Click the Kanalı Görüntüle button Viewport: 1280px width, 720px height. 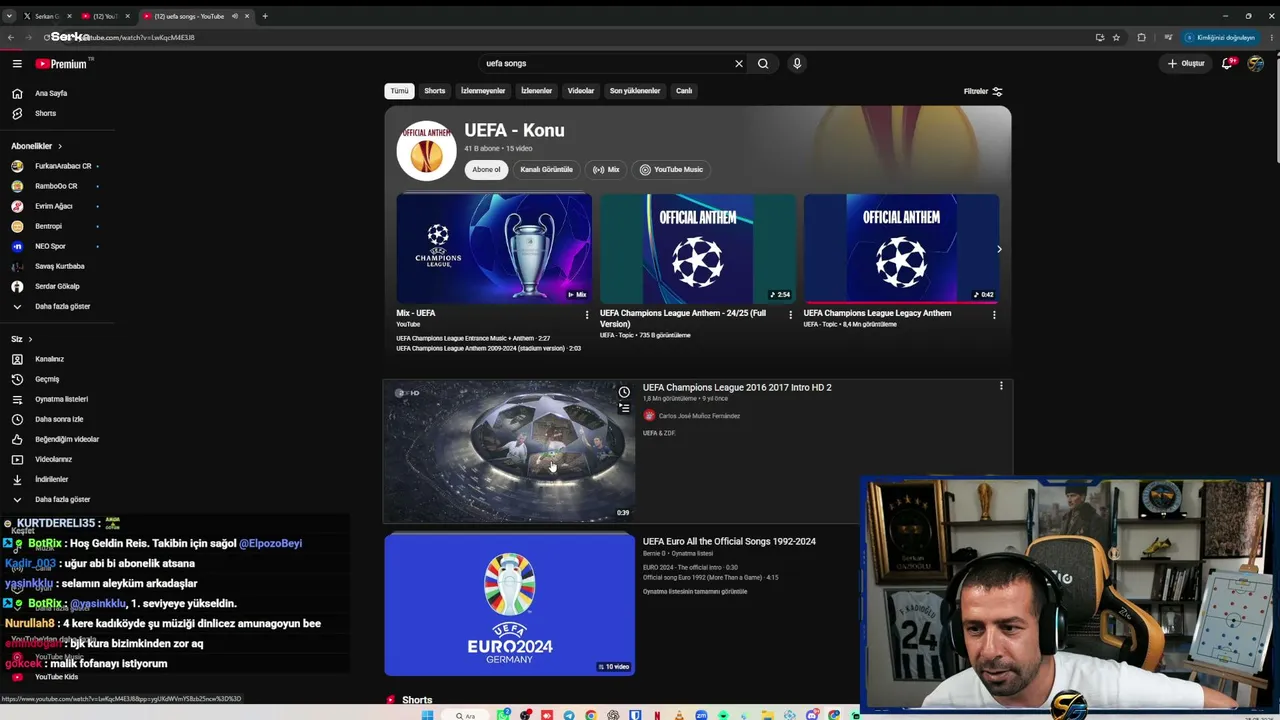pyautogui.click(x=547, y=170)
